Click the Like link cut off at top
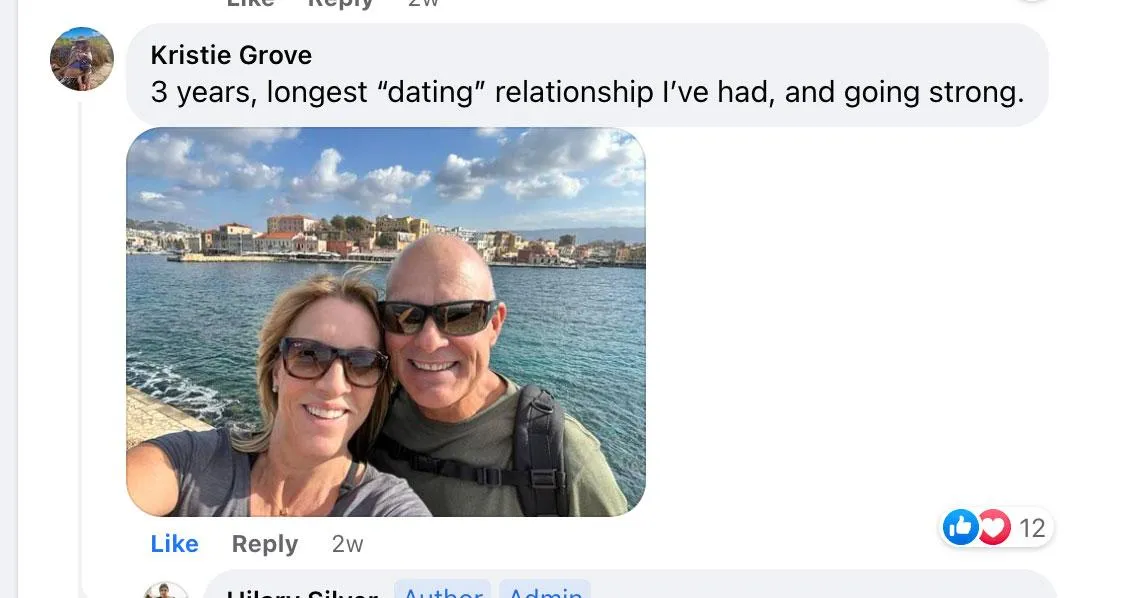The width and height of the screenshot is (1122, 598). (x=250, y=4)
